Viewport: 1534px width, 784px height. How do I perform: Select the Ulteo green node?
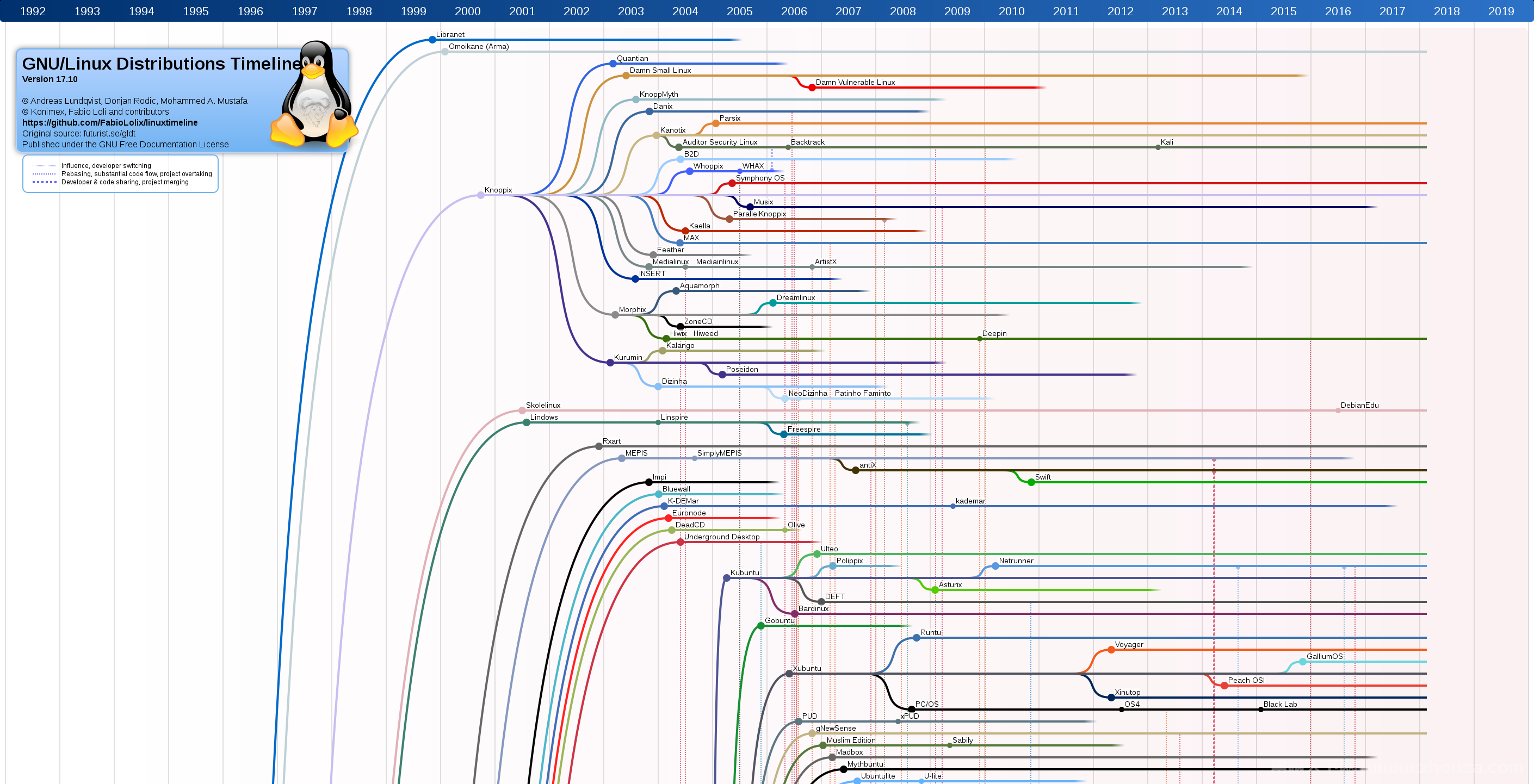[817, 554]
